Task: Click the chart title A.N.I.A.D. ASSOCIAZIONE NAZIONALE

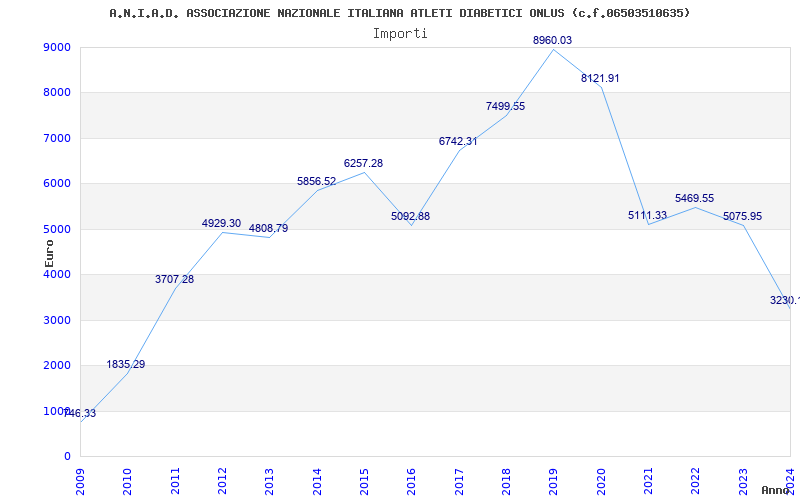Action: click(399, 13)
